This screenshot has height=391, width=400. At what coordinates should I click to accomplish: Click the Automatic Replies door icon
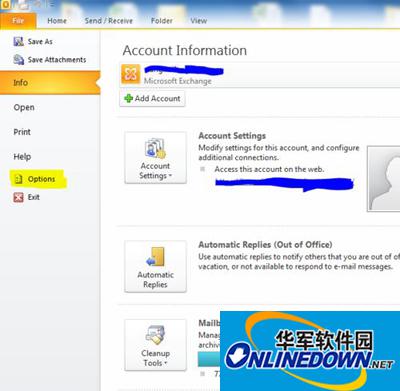click(155, 257)
